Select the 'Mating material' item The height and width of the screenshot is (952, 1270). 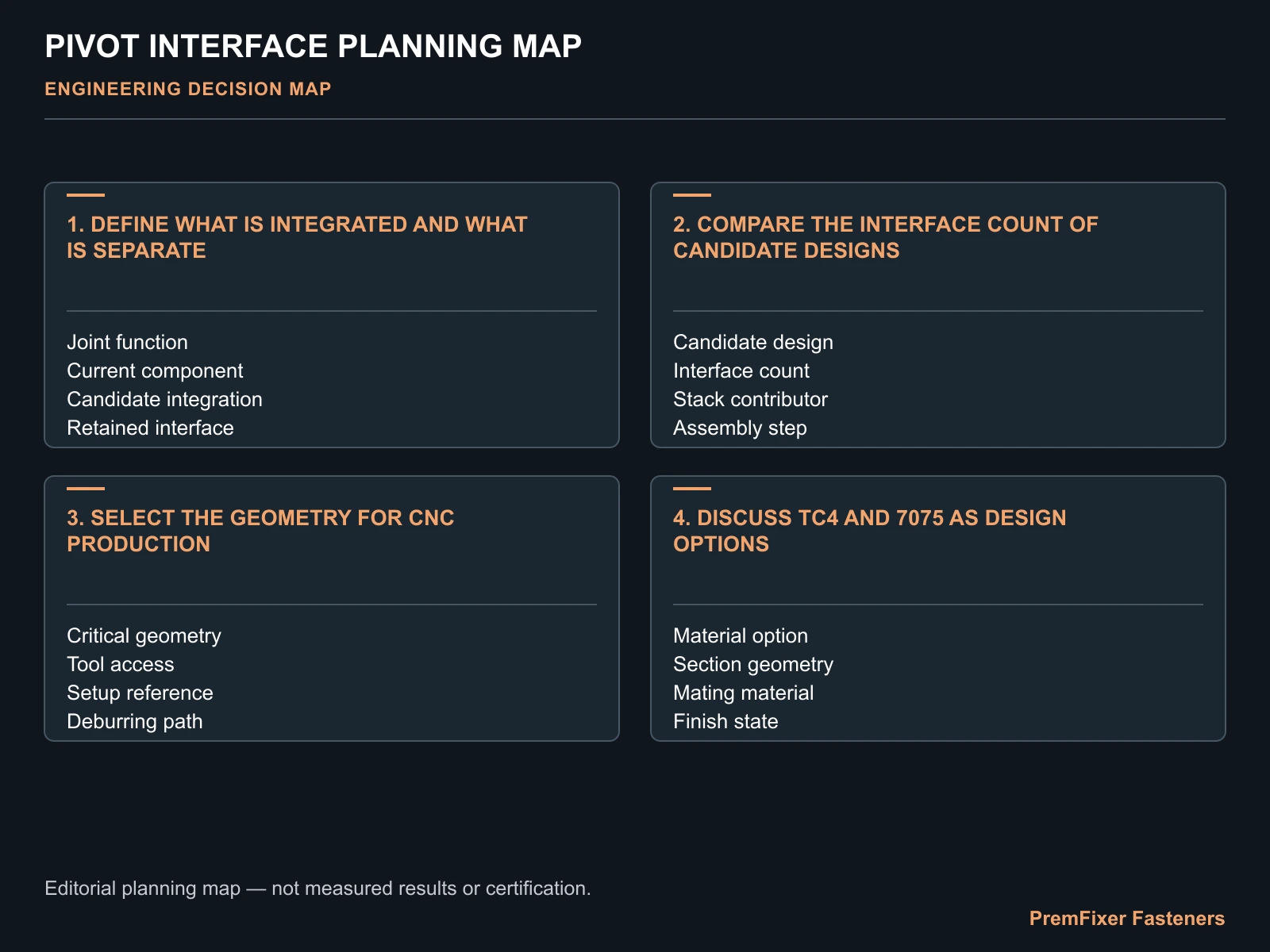coord(743,693)
